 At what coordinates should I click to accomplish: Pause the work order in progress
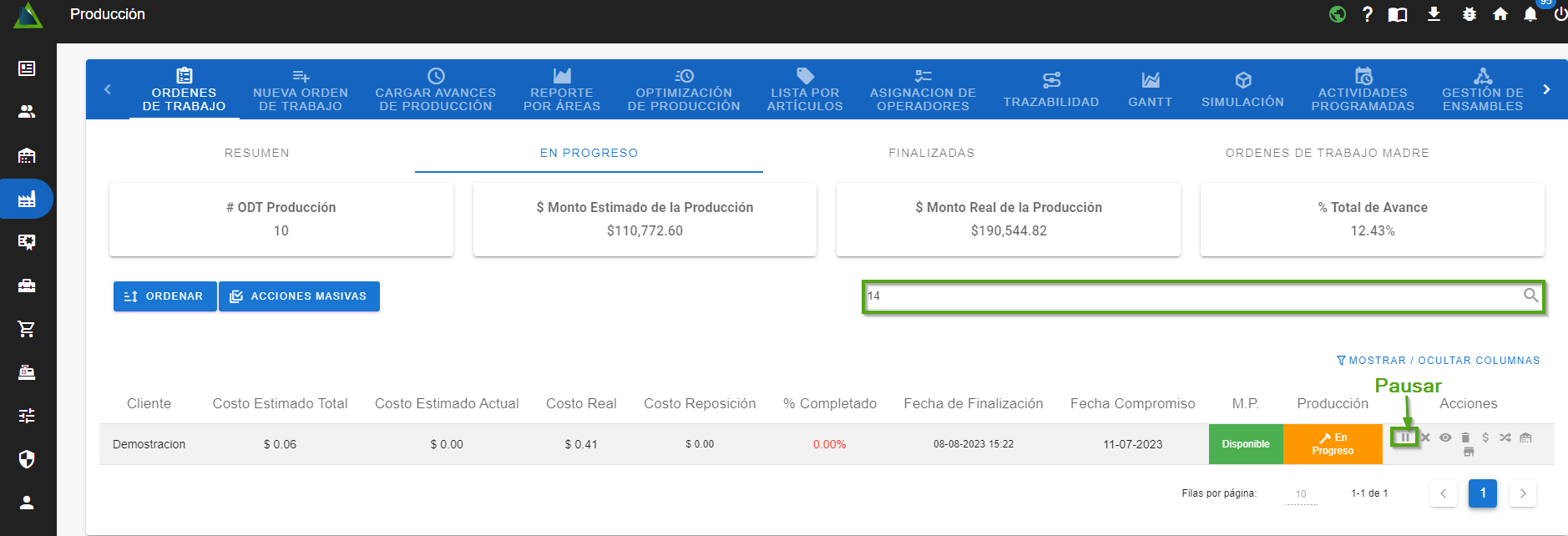point(1405,437)
